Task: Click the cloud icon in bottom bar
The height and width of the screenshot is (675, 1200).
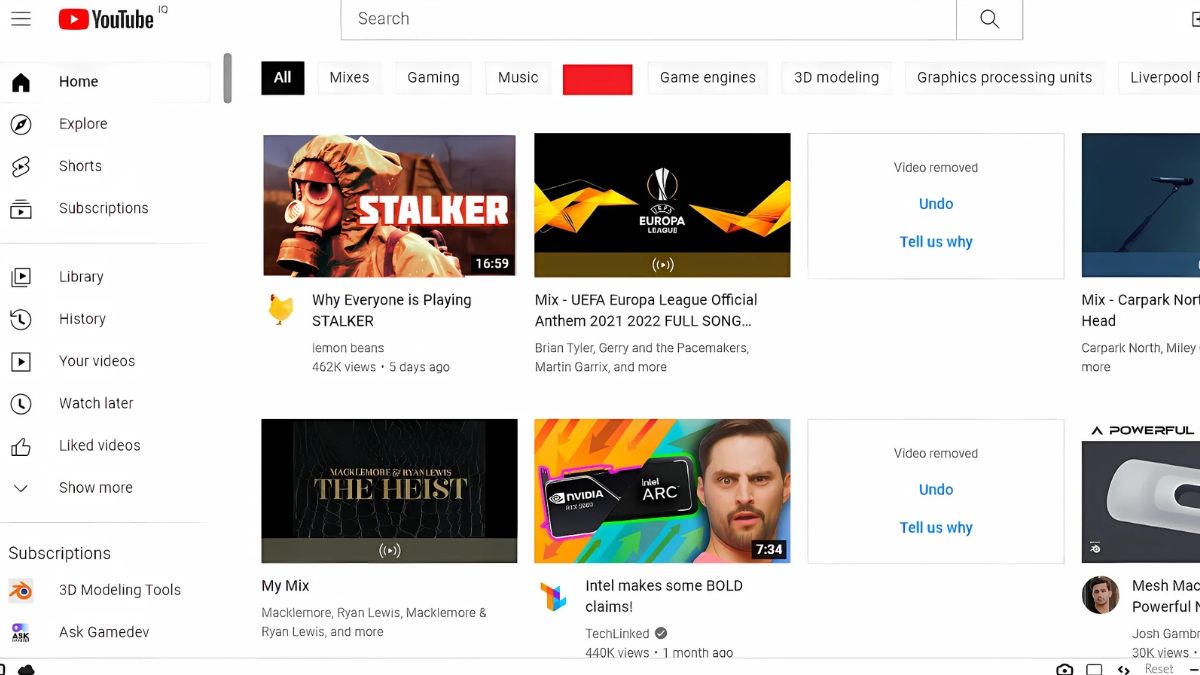Action: point(26,669)
